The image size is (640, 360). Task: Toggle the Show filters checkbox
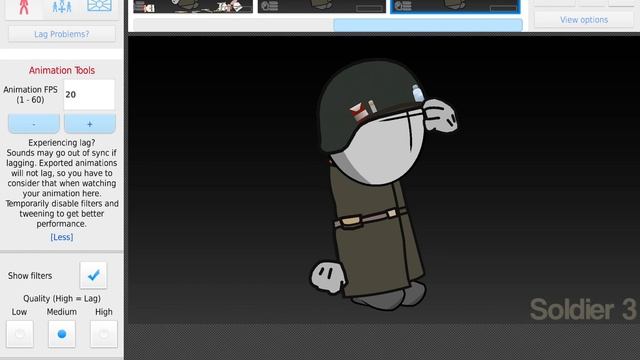tap(93, 275)
